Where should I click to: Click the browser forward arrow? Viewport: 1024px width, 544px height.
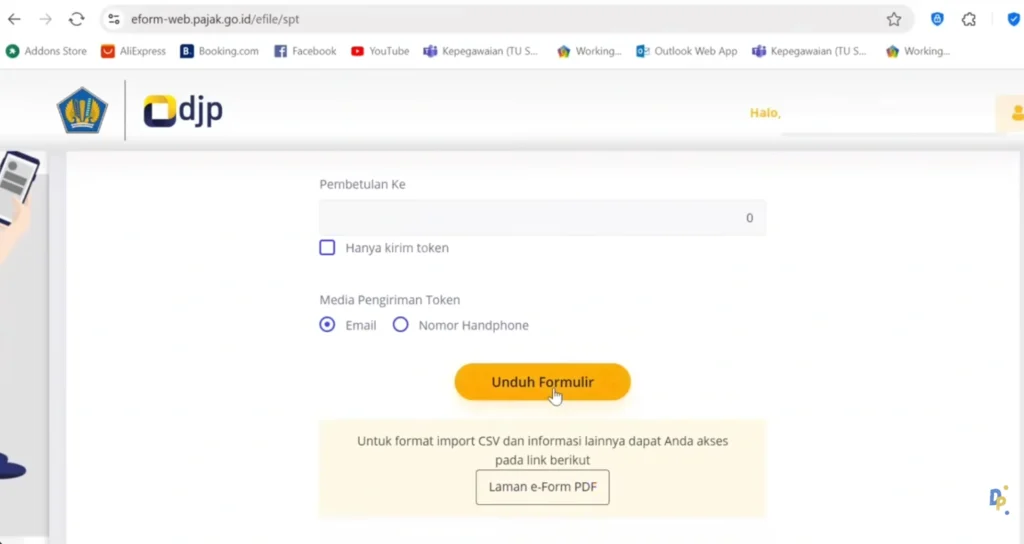click(x=45, y=19)
